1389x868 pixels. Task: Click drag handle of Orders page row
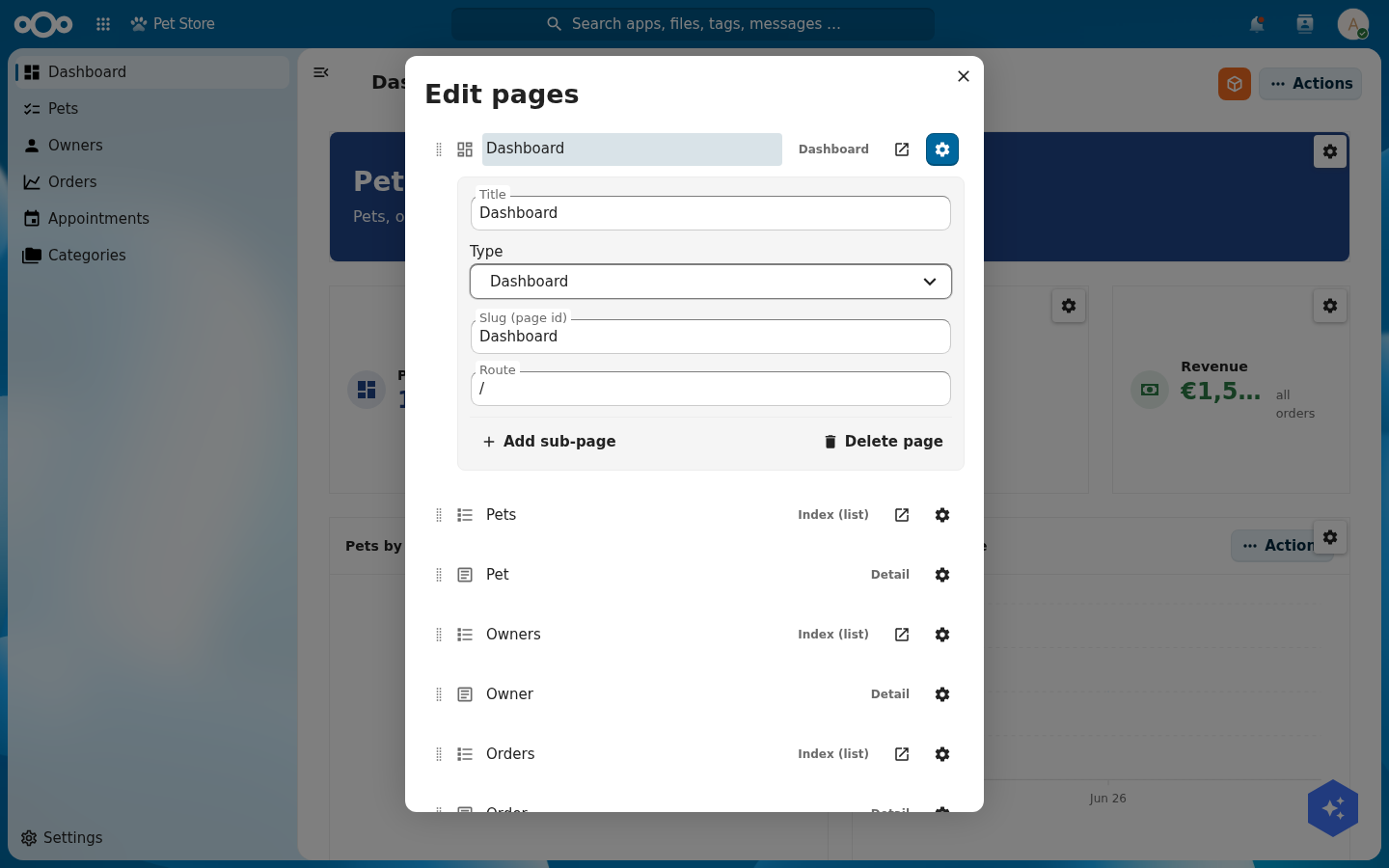click(x=439, y=754)
